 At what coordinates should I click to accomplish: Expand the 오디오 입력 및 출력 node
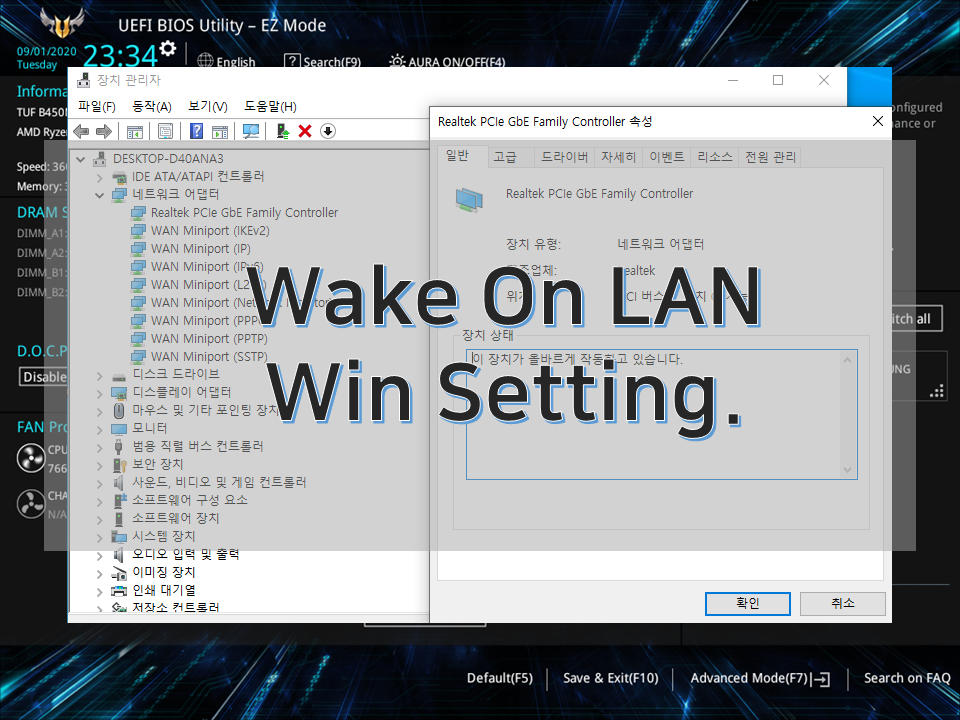click(x=100, y=556)
